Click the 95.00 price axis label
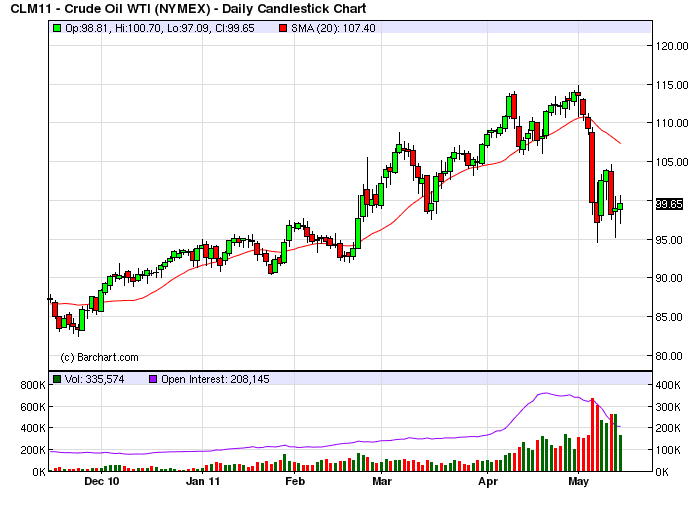Viewport: 700px width, 512px height. coord(669,240)
